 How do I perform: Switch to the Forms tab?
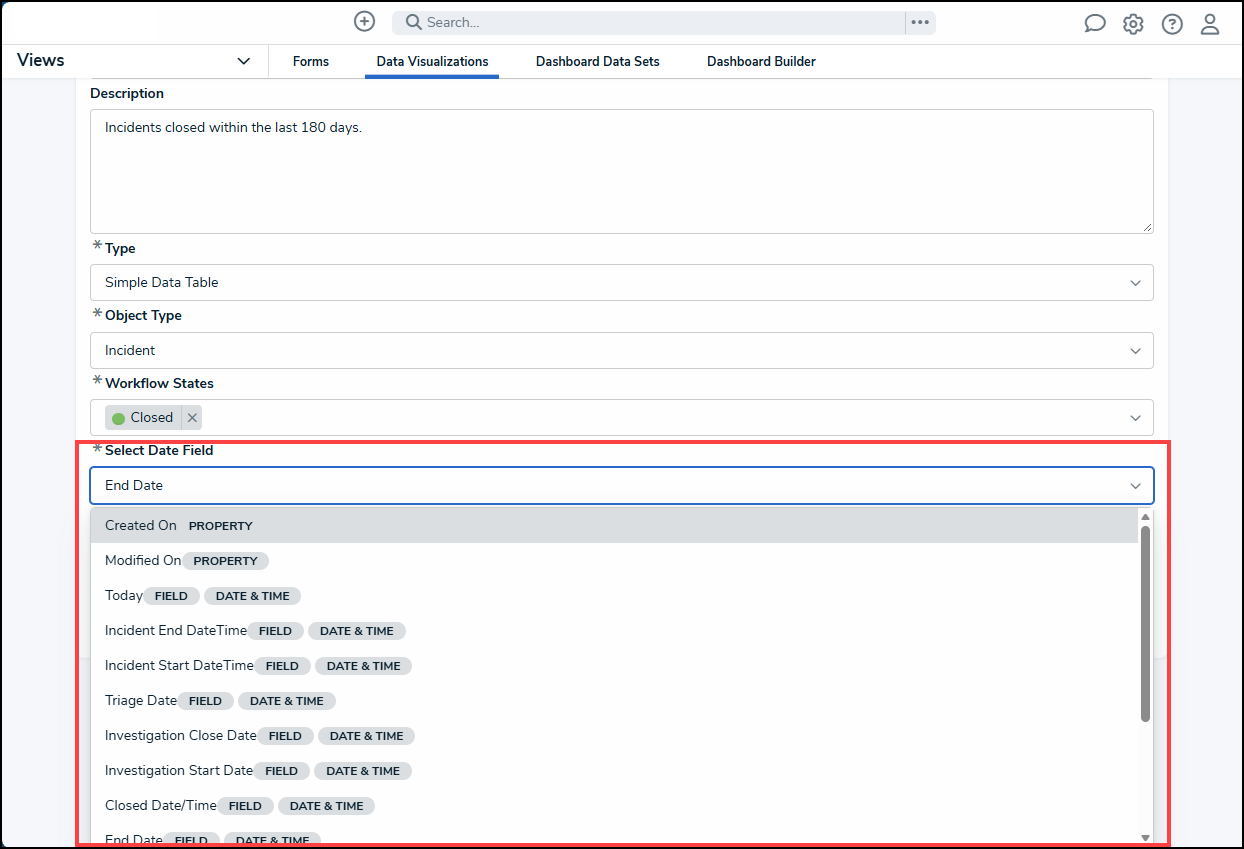pyautogui.click(x=311, y=61)
